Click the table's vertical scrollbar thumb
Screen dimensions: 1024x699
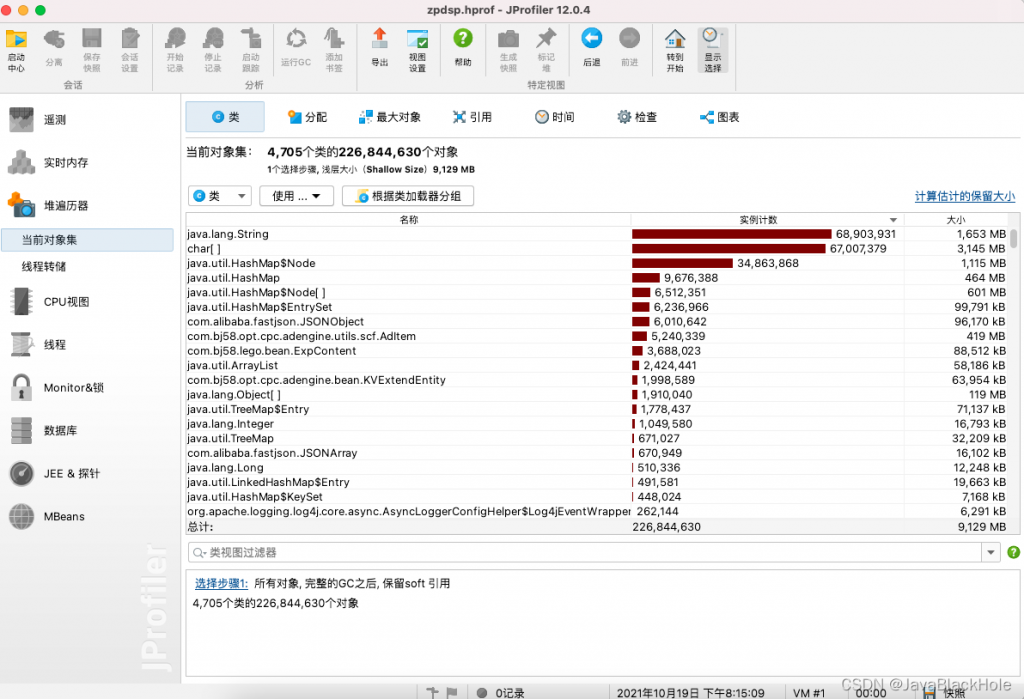[1014, 238]
